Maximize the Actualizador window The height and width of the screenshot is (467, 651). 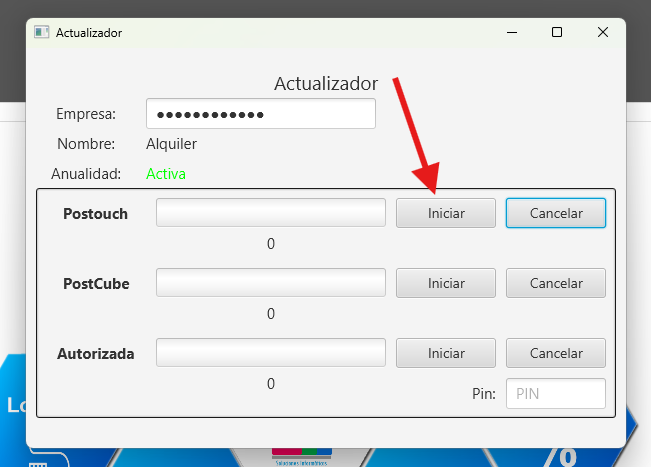[557, 32]
